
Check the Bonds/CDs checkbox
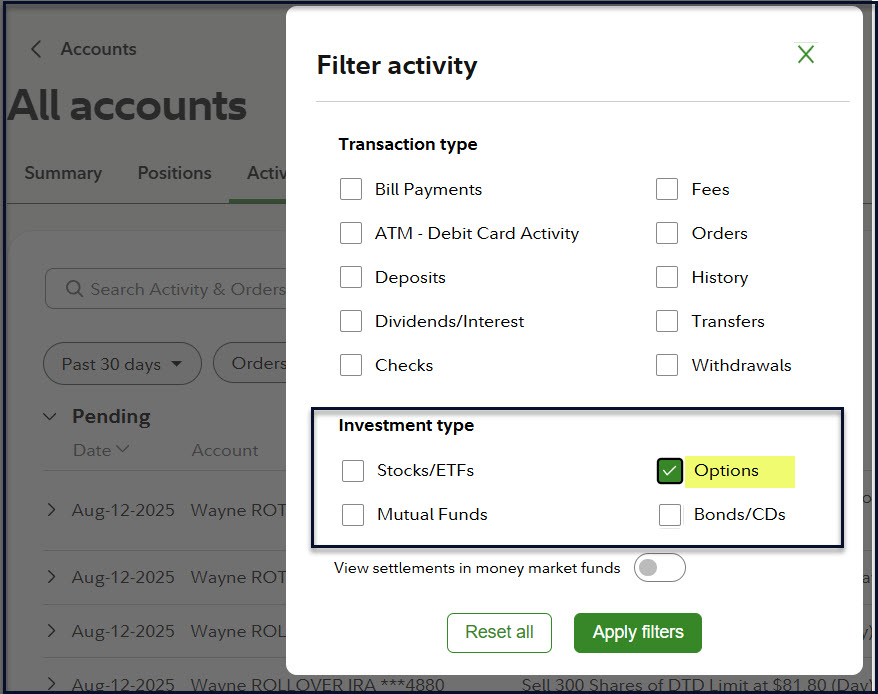coord(670,515)
